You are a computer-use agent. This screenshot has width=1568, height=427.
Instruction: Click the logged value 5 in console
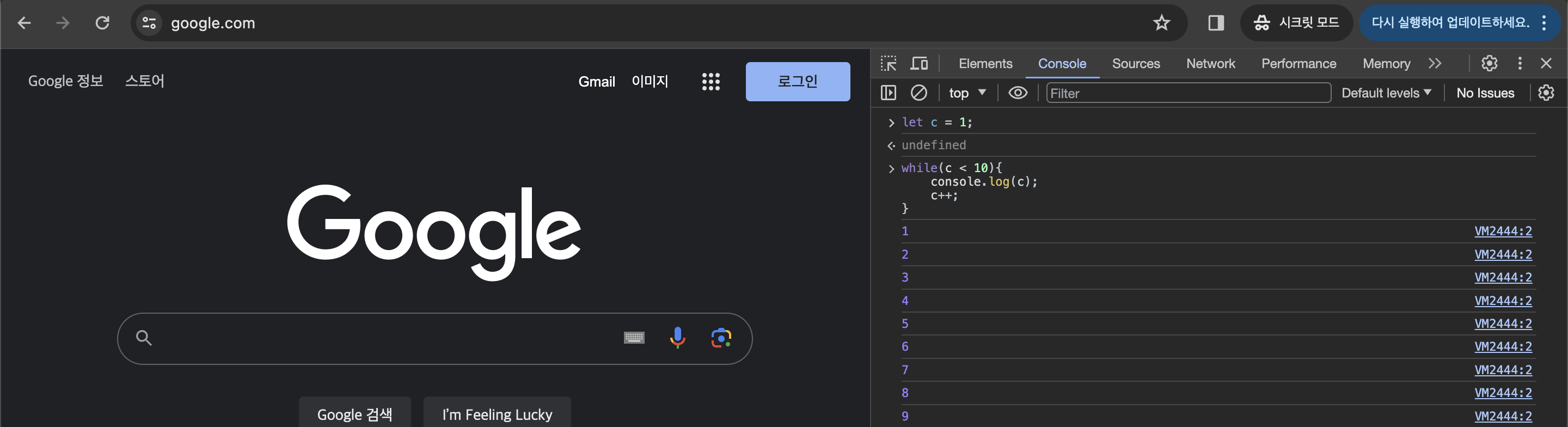tap(905, 324)
